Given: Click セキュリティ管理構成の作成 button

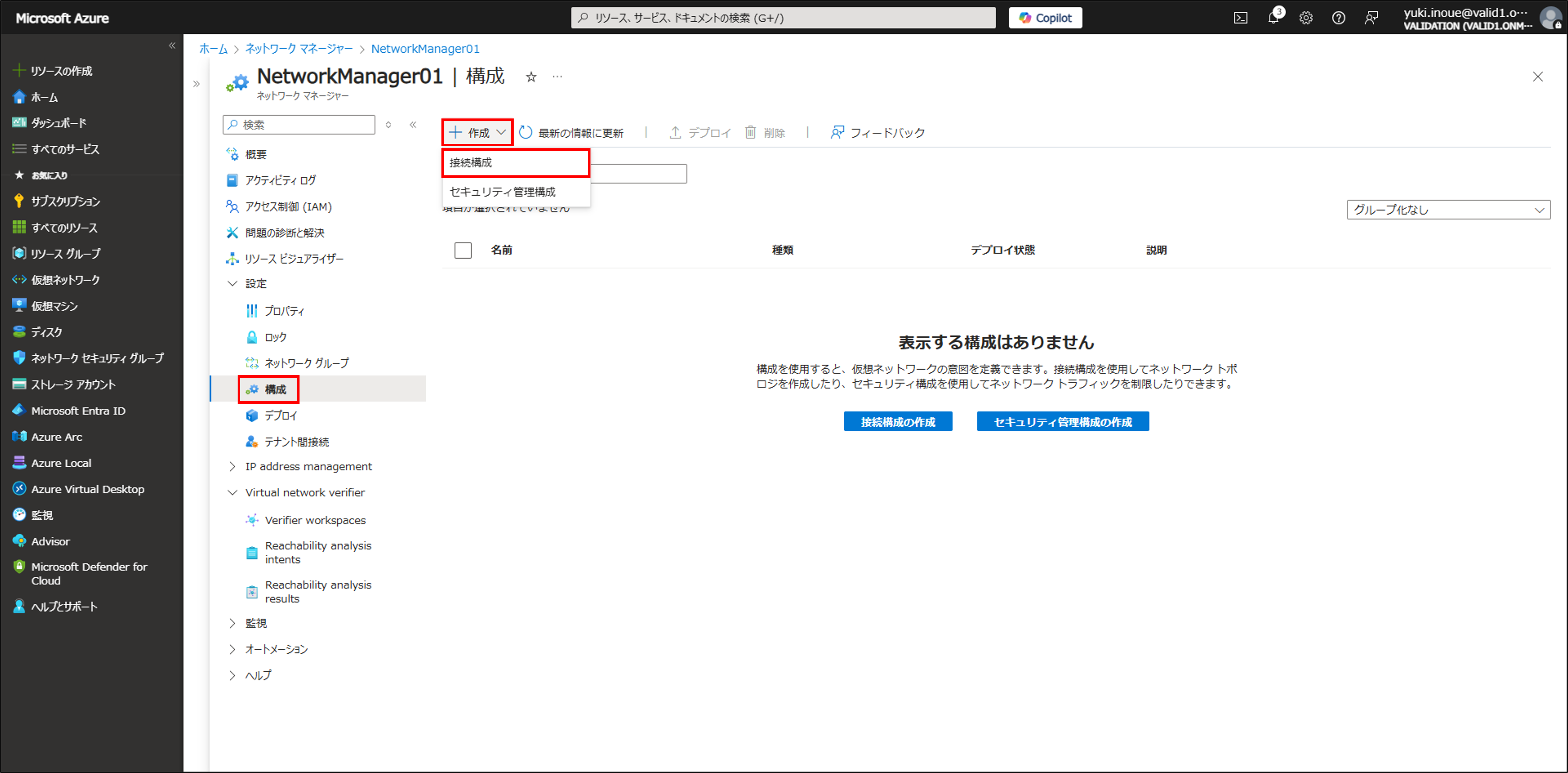Looking at the screenshot, I should click(1063, 422).
